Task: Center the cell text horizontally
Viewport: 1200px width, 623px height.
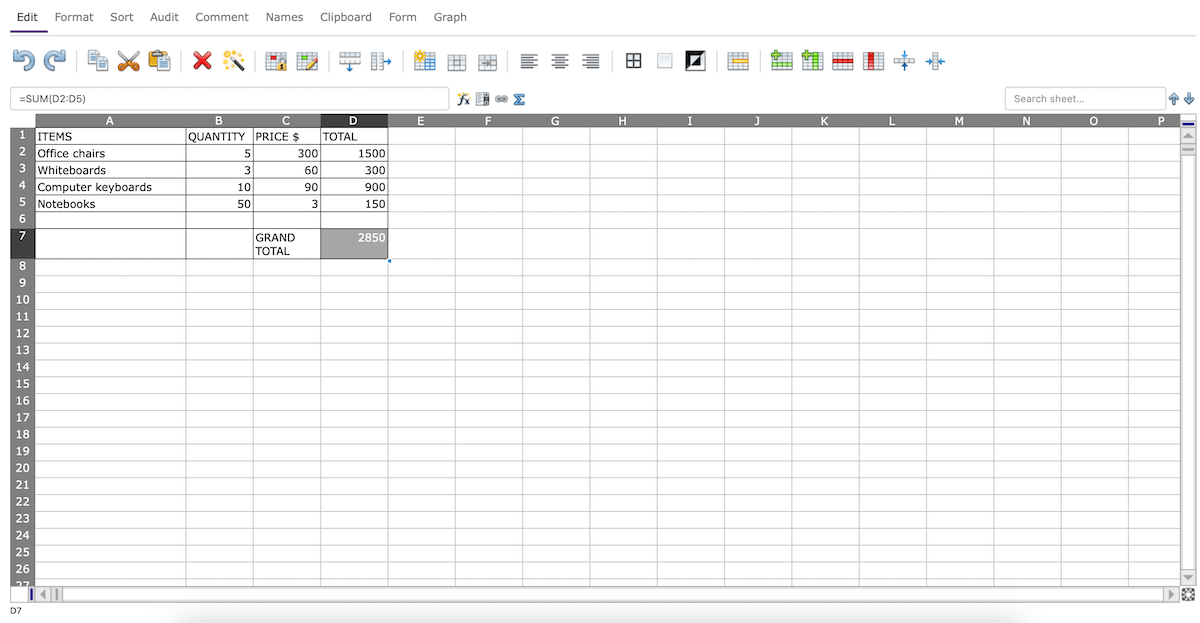Action: pos(559,61)
